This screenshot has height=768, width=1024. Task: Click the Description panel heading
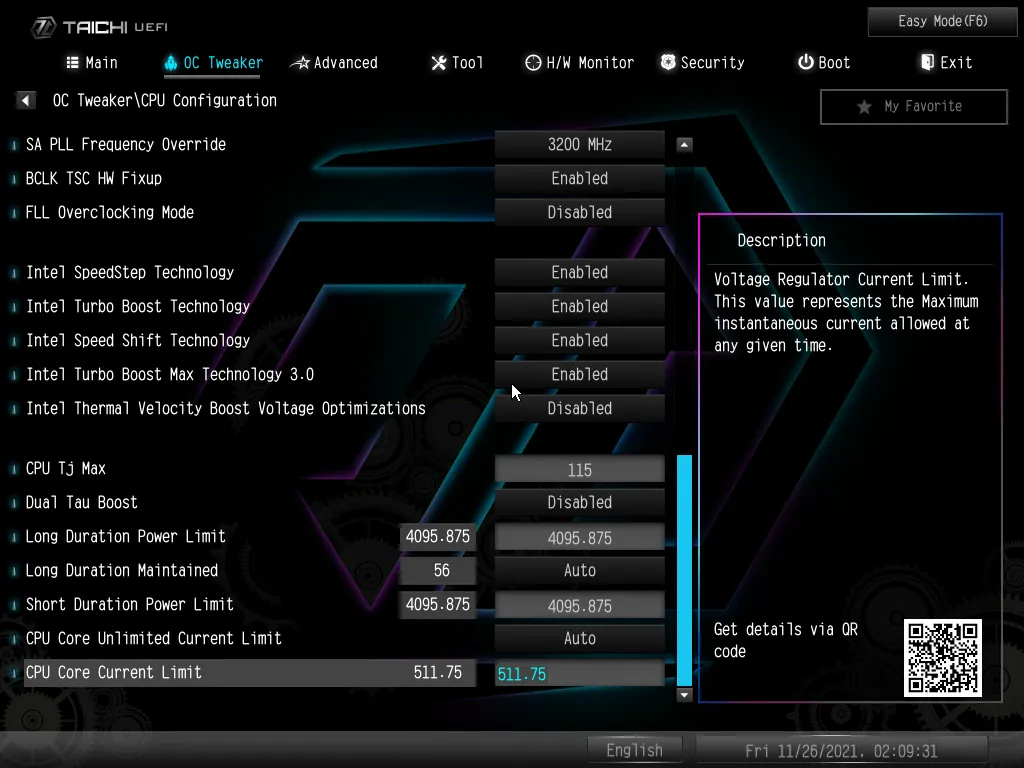(781, 240)
